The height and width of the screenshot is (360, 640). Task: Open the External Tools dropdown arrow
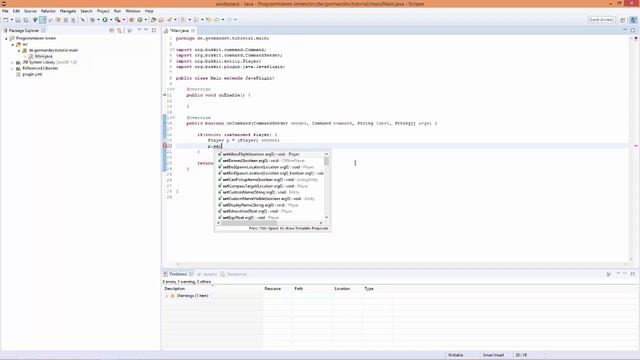click(x=124, y=20)
